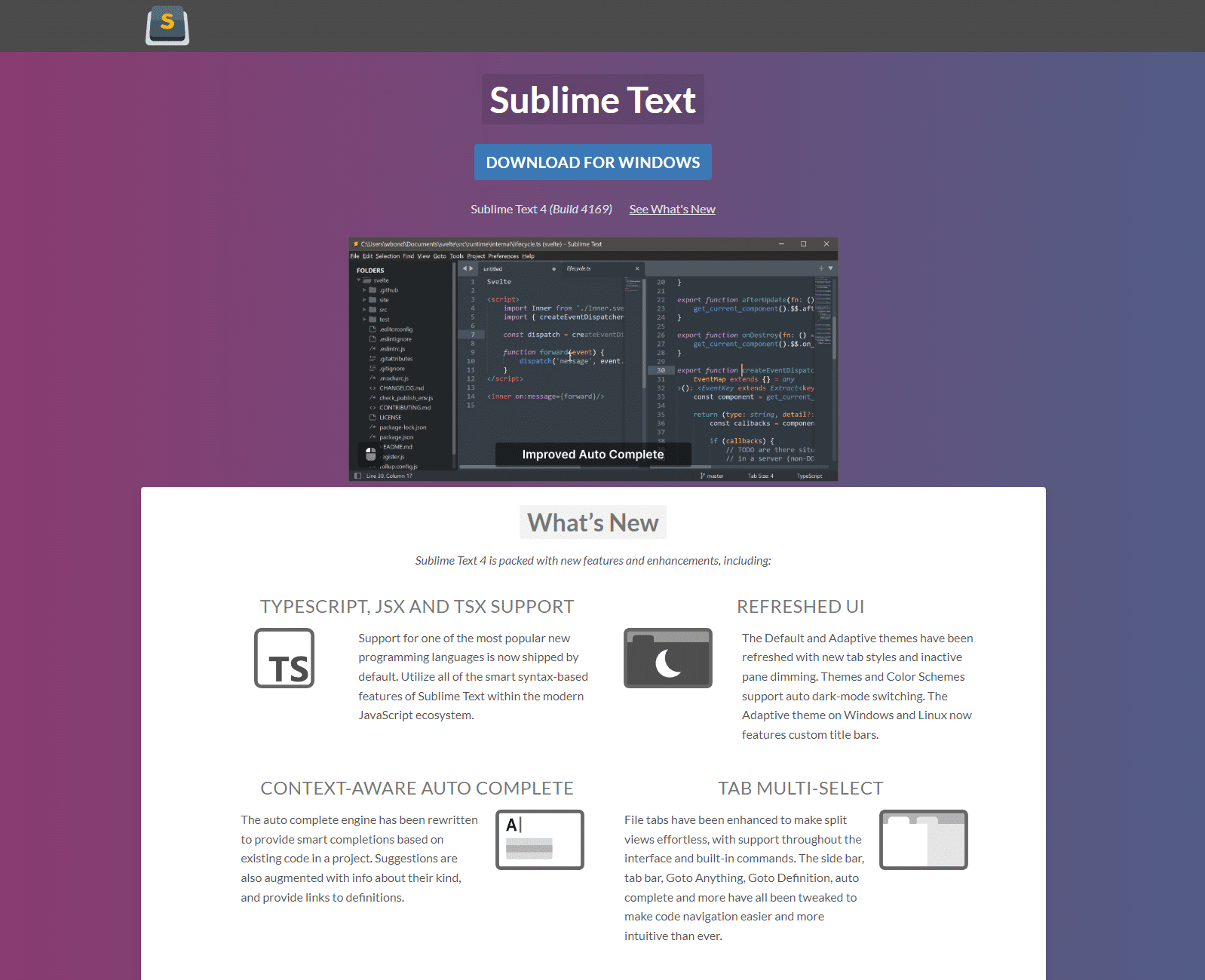Select .mocharc.js in the folder tree
The width and height of the screenshot is (1205, 980).
point(394,378)
